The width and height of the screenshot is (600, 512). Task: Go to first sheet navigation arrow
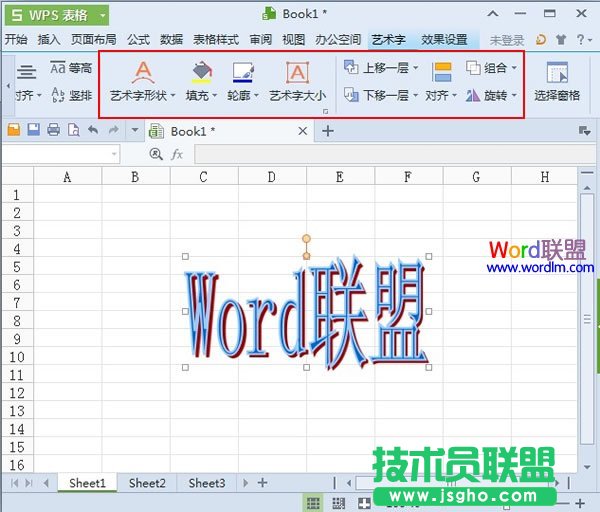(x=14, y=483)
